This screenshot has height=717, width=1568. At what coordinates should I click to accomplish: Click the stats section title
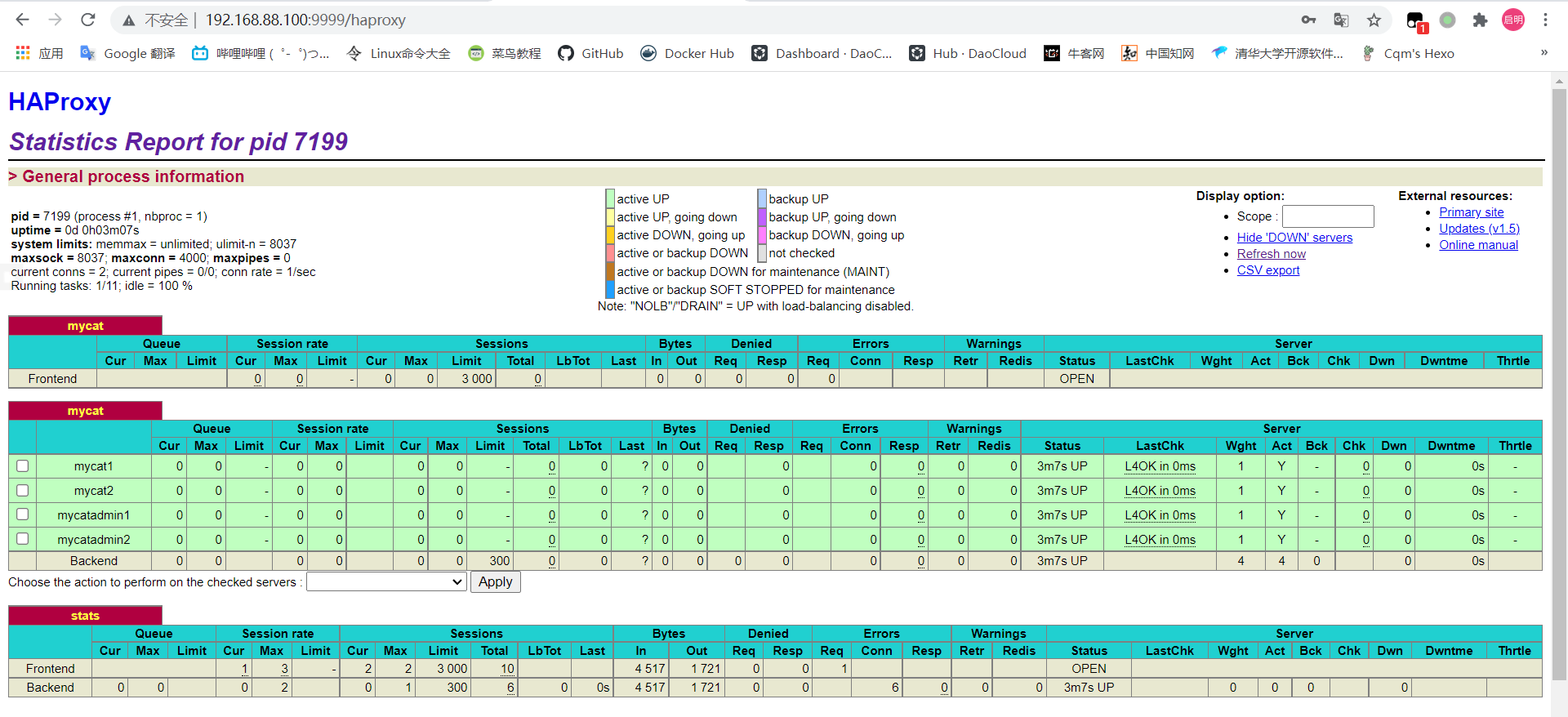[x=85, y=616]
